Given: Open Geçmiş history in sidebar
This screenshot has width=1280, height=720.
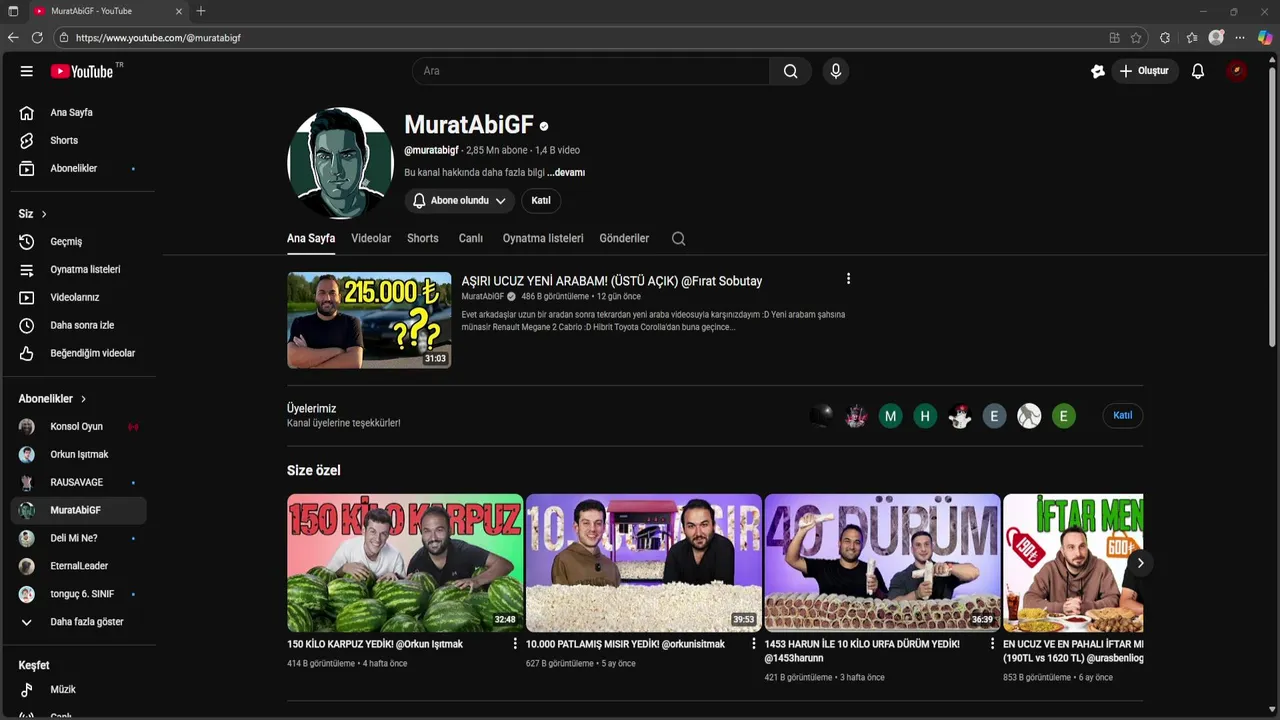Looking at the screenshot, I should point(79,241).
